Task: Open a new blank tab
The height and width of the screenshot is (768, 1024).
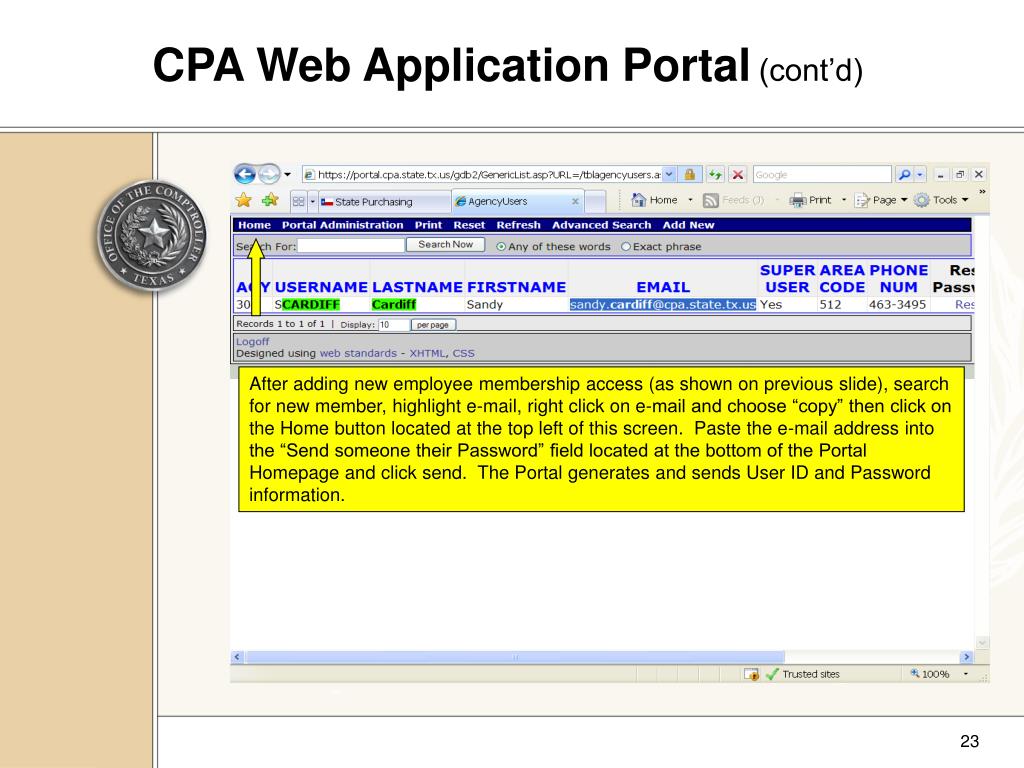Action: 594,202
